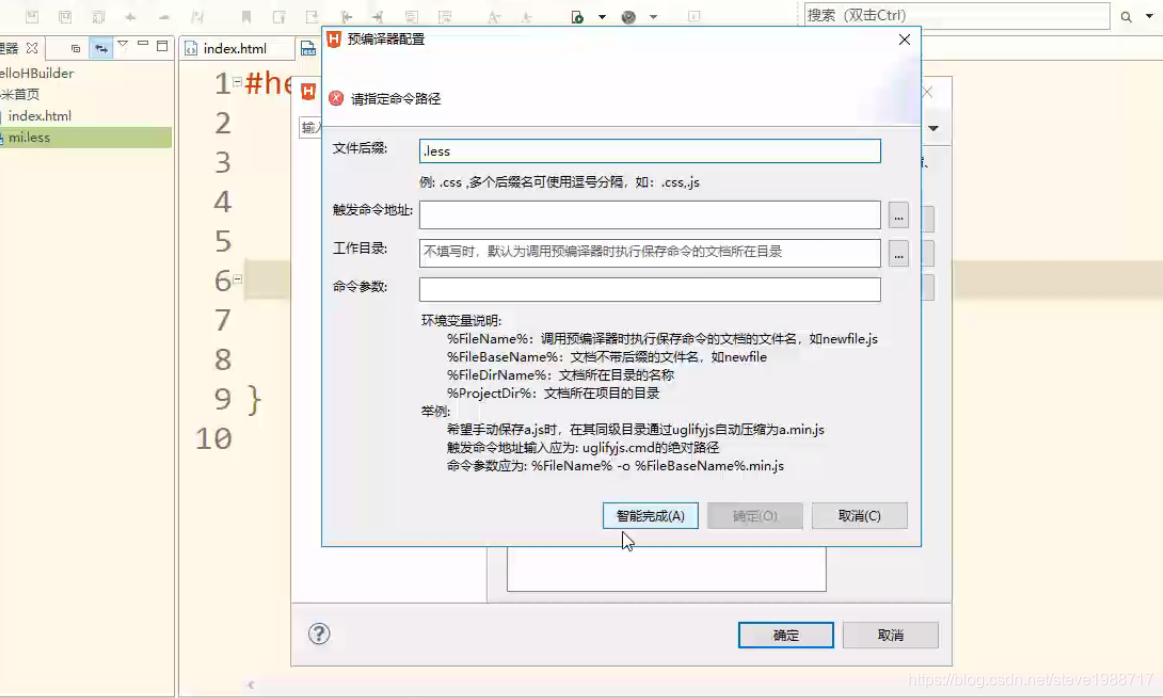Screen dimensions: 1163x698
Task: Click the magnifier icon beside the search box
Action: [1125, 16]
